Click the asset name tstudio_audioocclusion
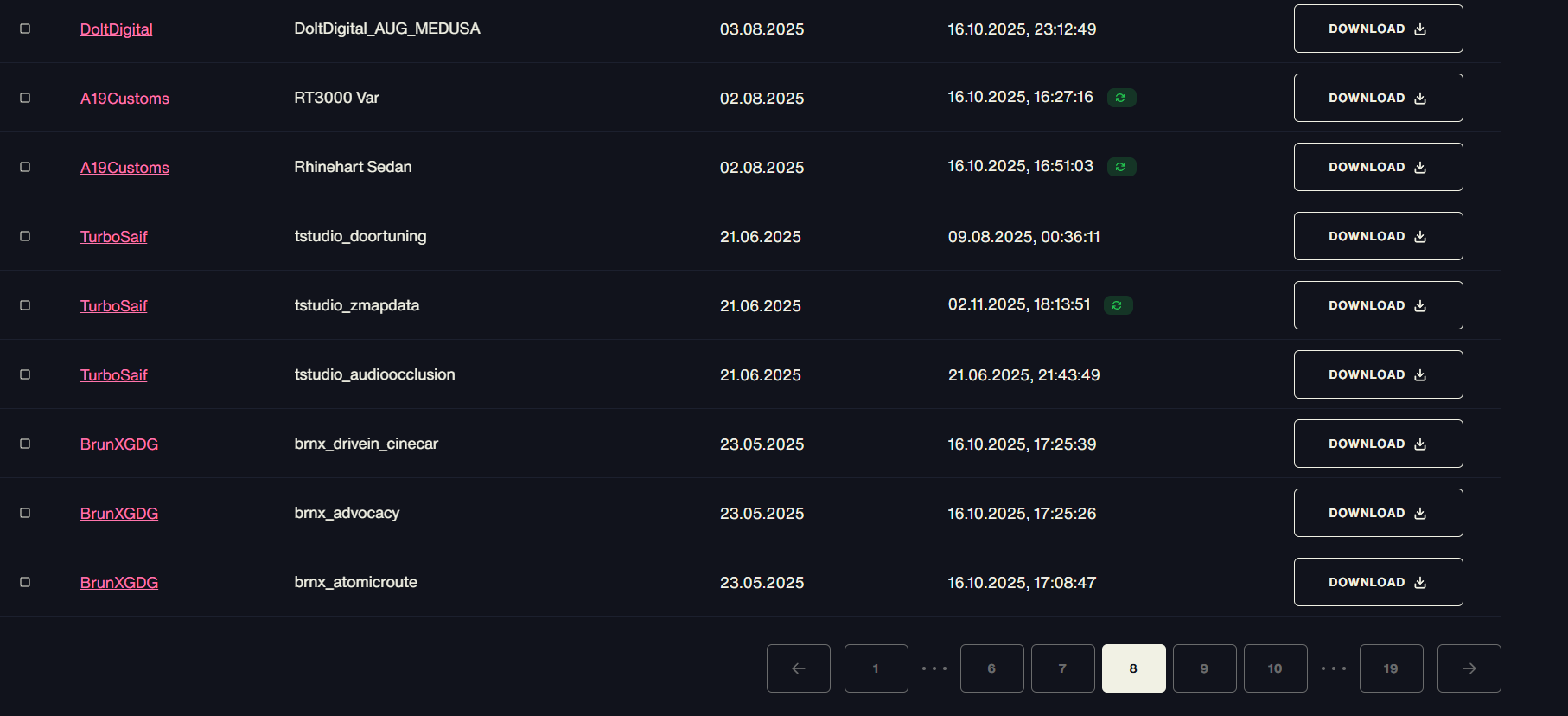This screenshot has width=1568, height=716. [x=374, y=374]
